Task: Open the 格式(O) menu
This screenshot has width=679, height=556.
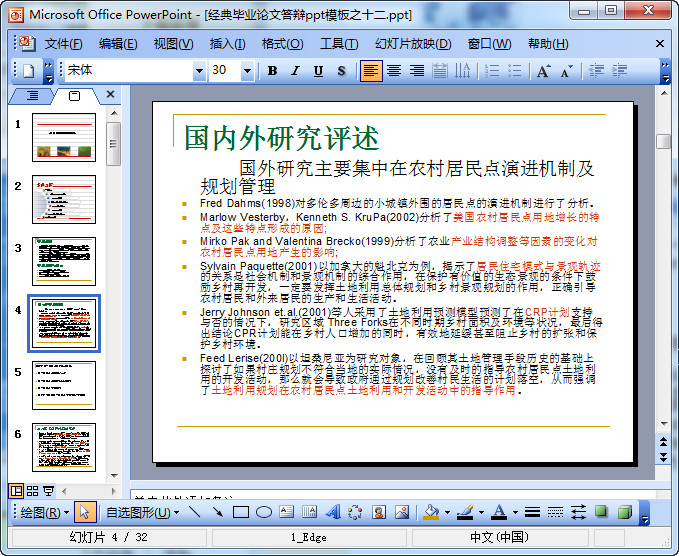Action: pyautogui.click(x=282, y=44)
